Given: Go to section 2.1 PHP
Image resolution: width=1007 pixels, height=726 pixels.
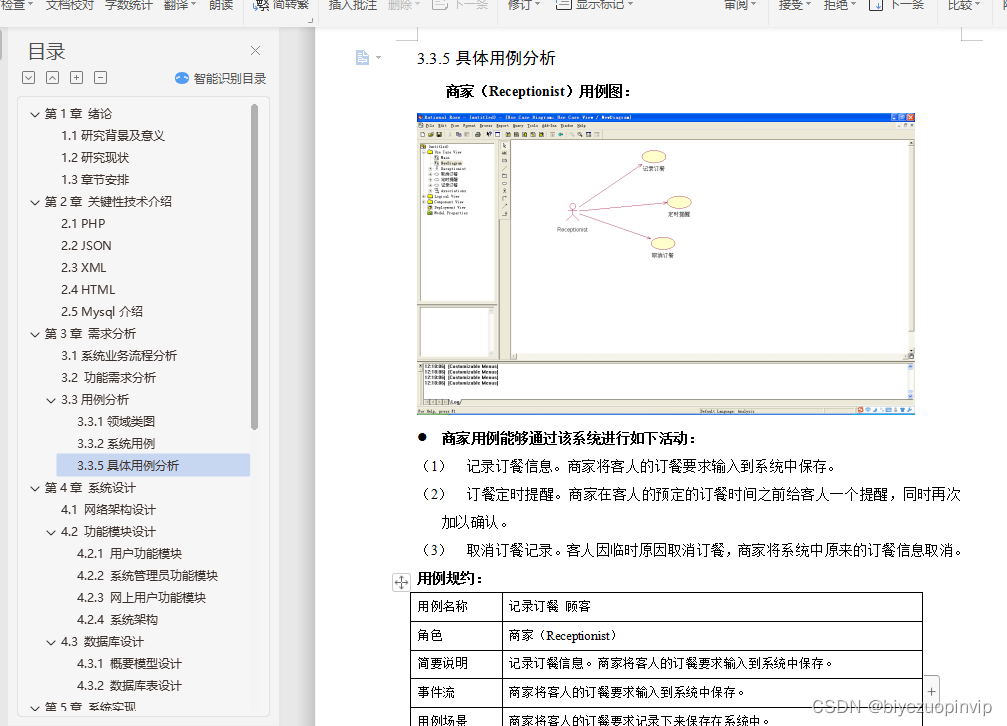Looking at the screenshot, I should [x=83, y=224].
